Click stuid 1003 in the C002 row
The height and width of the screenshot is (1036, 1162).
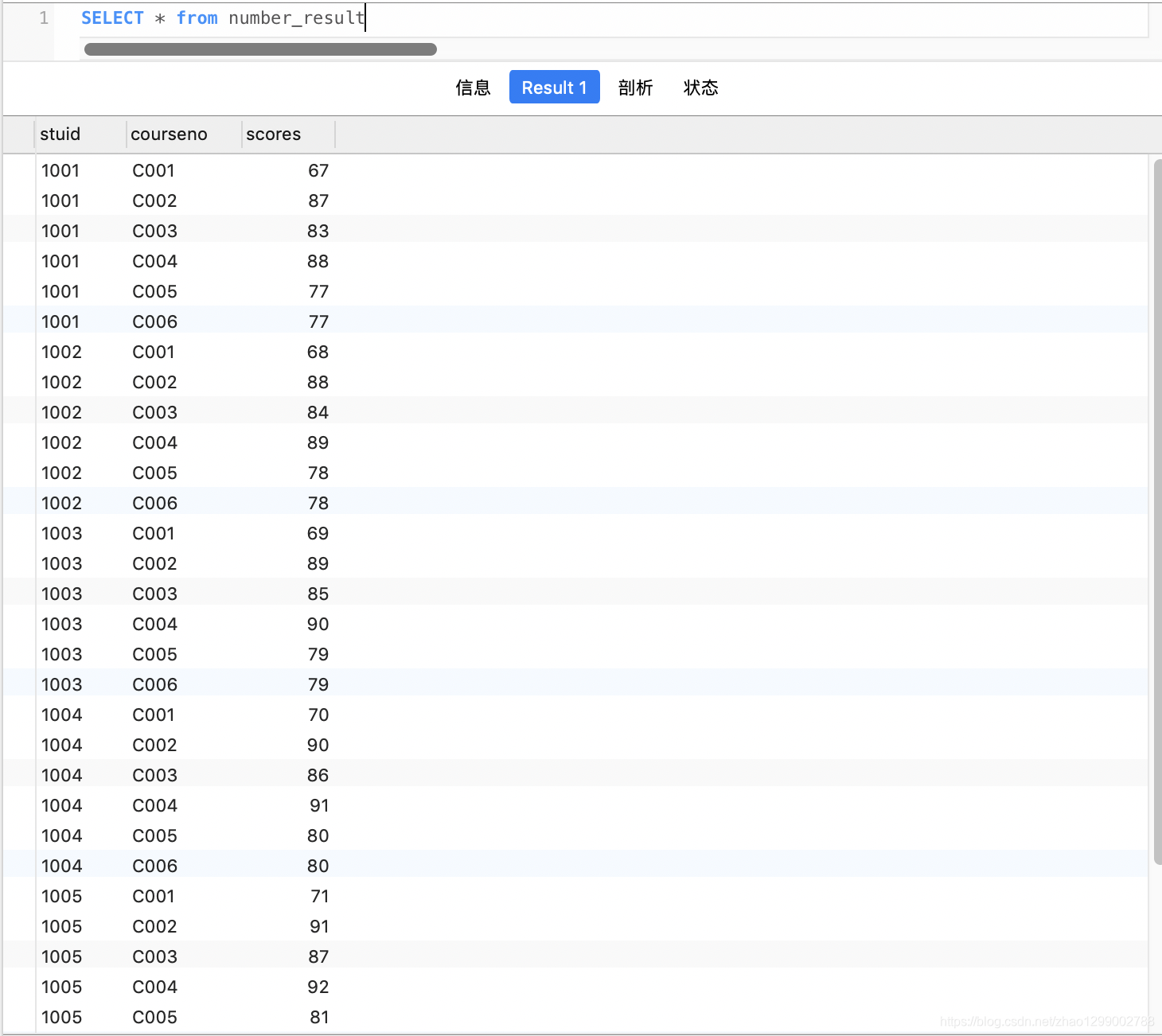[61, 564]
